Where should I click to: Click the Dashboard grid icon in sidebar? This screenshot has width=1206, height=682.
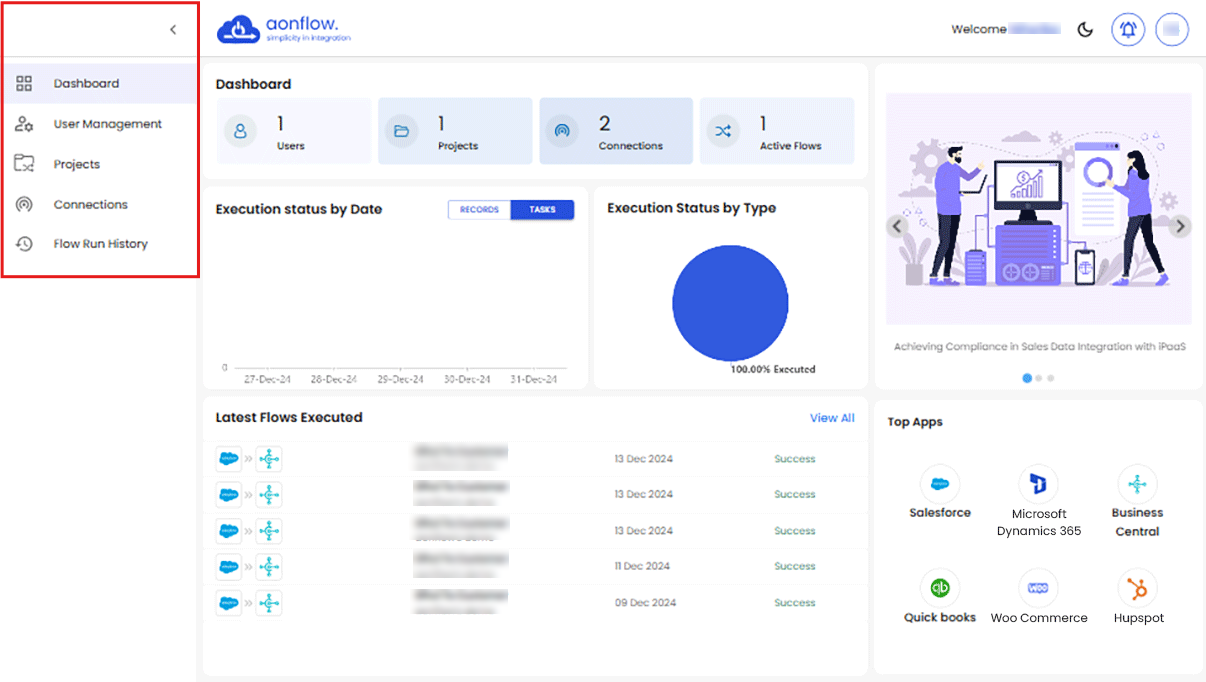pyautogui.click(x=25, y=84)
